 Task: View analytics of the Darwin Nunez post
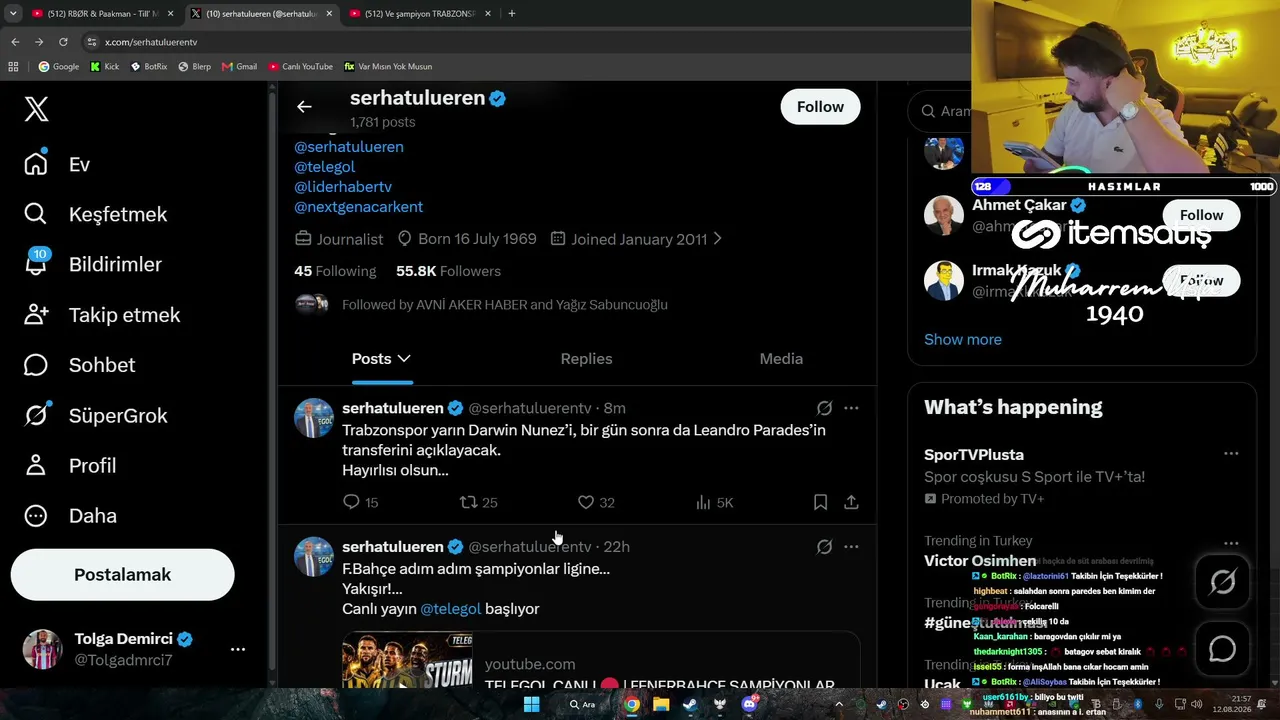point(703,502)
